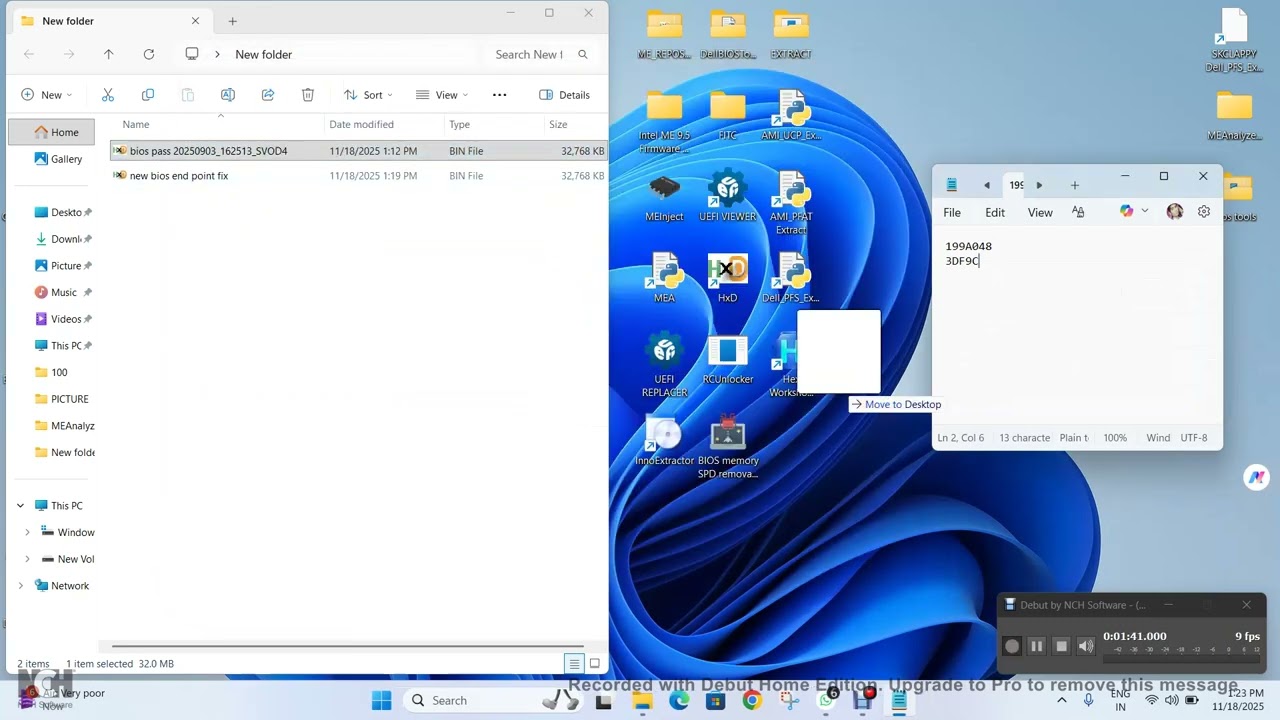
Task: Stop the Debut recording
Action: (x=1062, y=646)
